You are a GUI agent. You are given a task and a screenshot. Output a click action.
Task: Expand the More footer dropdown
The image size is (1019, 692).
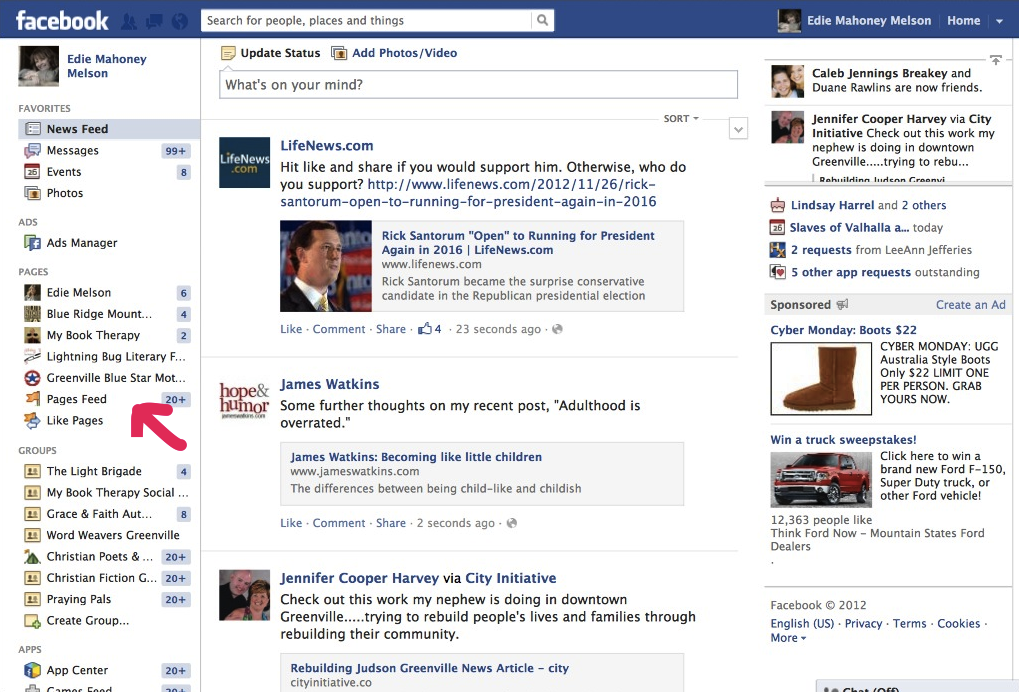[788, 638]
